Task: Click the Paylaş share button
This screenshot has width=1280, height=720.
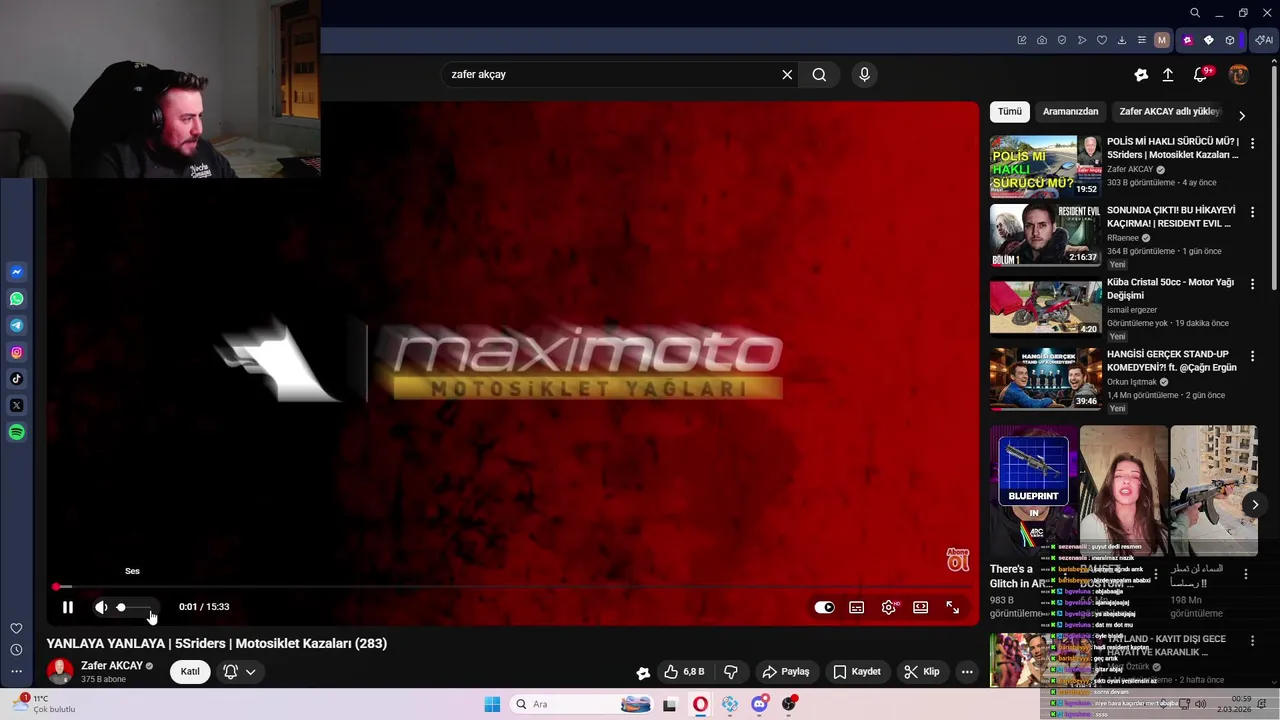Action: 784,672
